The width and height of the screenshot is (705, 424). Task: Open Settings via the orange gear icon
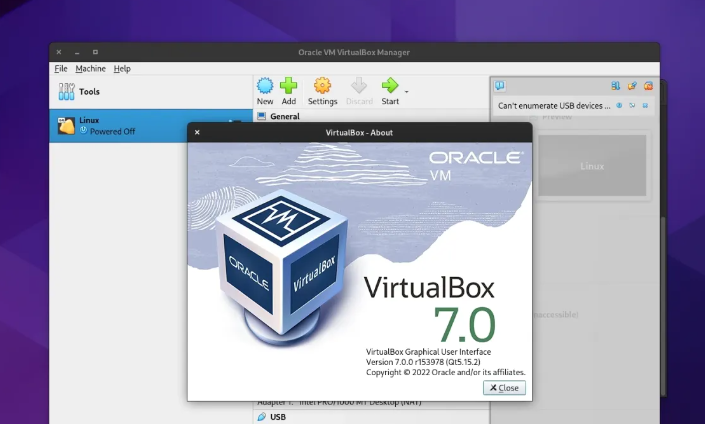322,85
